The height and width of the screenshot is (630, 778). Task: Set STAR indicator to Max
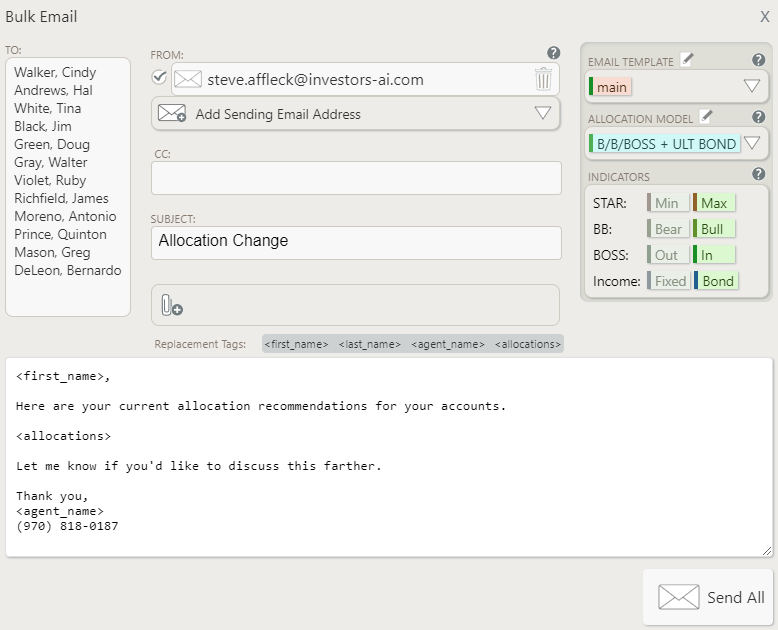[x=714, y=203]
